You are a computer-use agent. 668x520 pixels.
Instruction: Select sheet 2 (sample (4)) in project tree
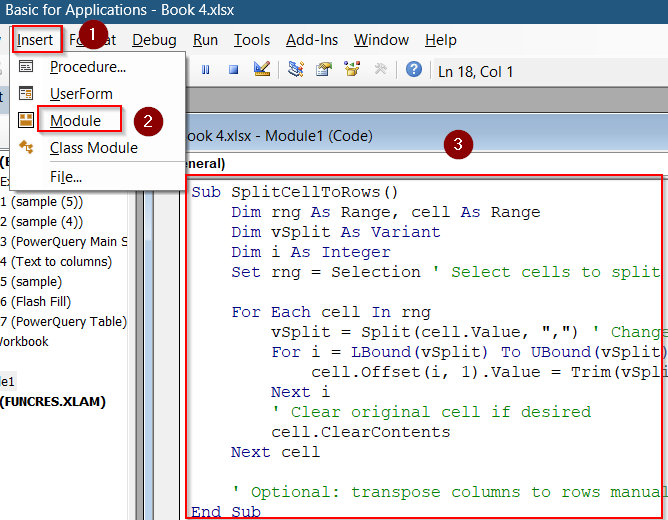(x=42, y=221)
